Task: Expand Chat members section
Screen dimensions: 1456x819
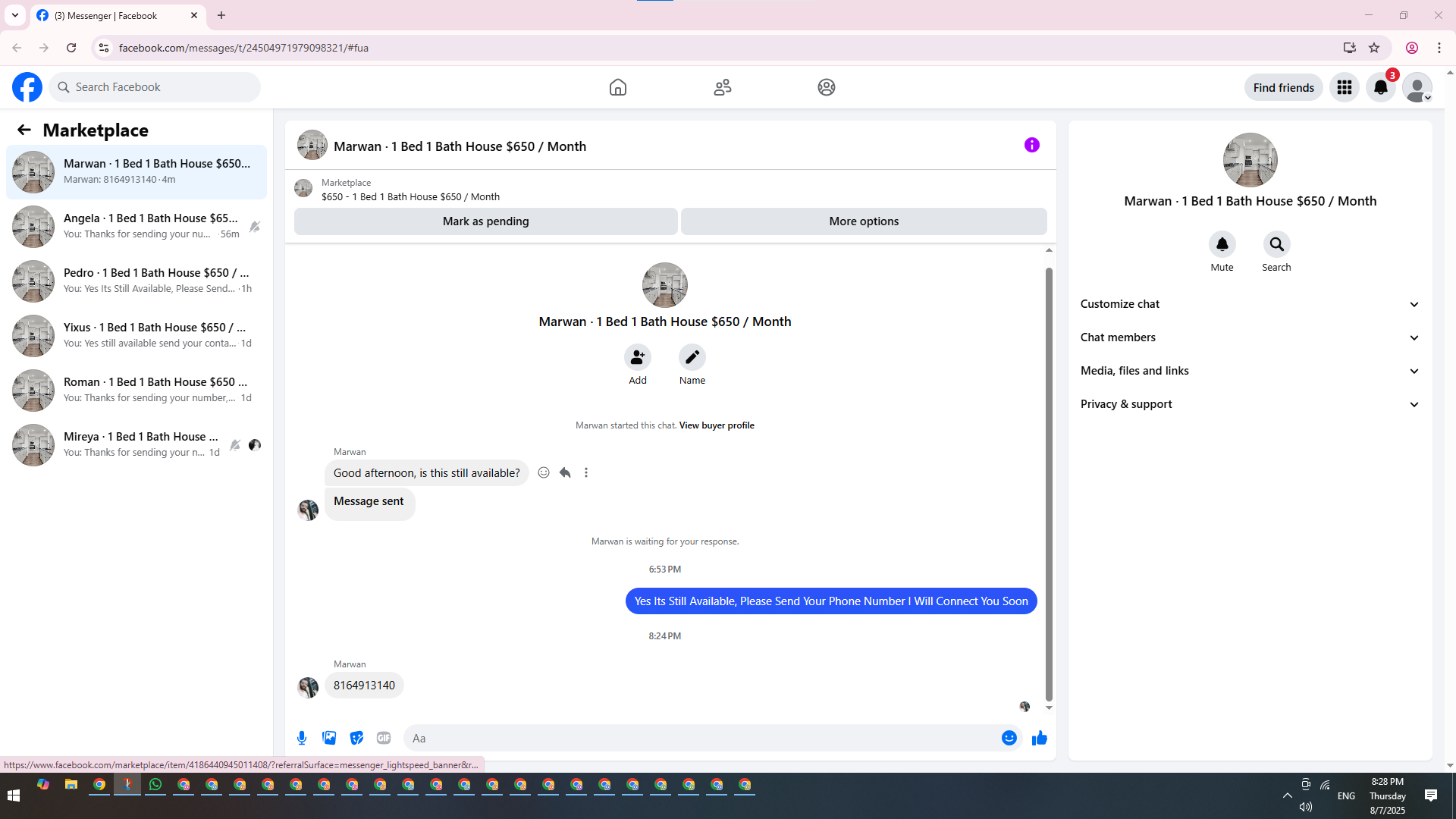Action: (x=1250, y=337)
